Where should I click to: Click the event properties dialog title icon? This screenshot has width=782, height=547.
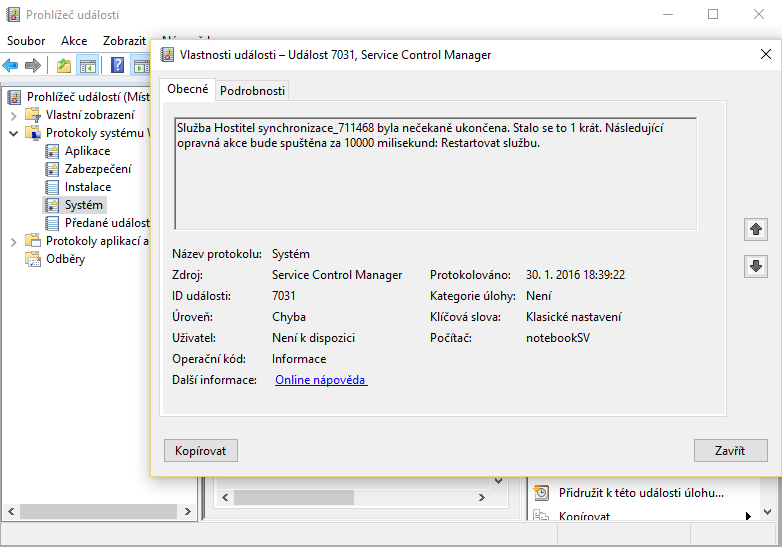167,54
